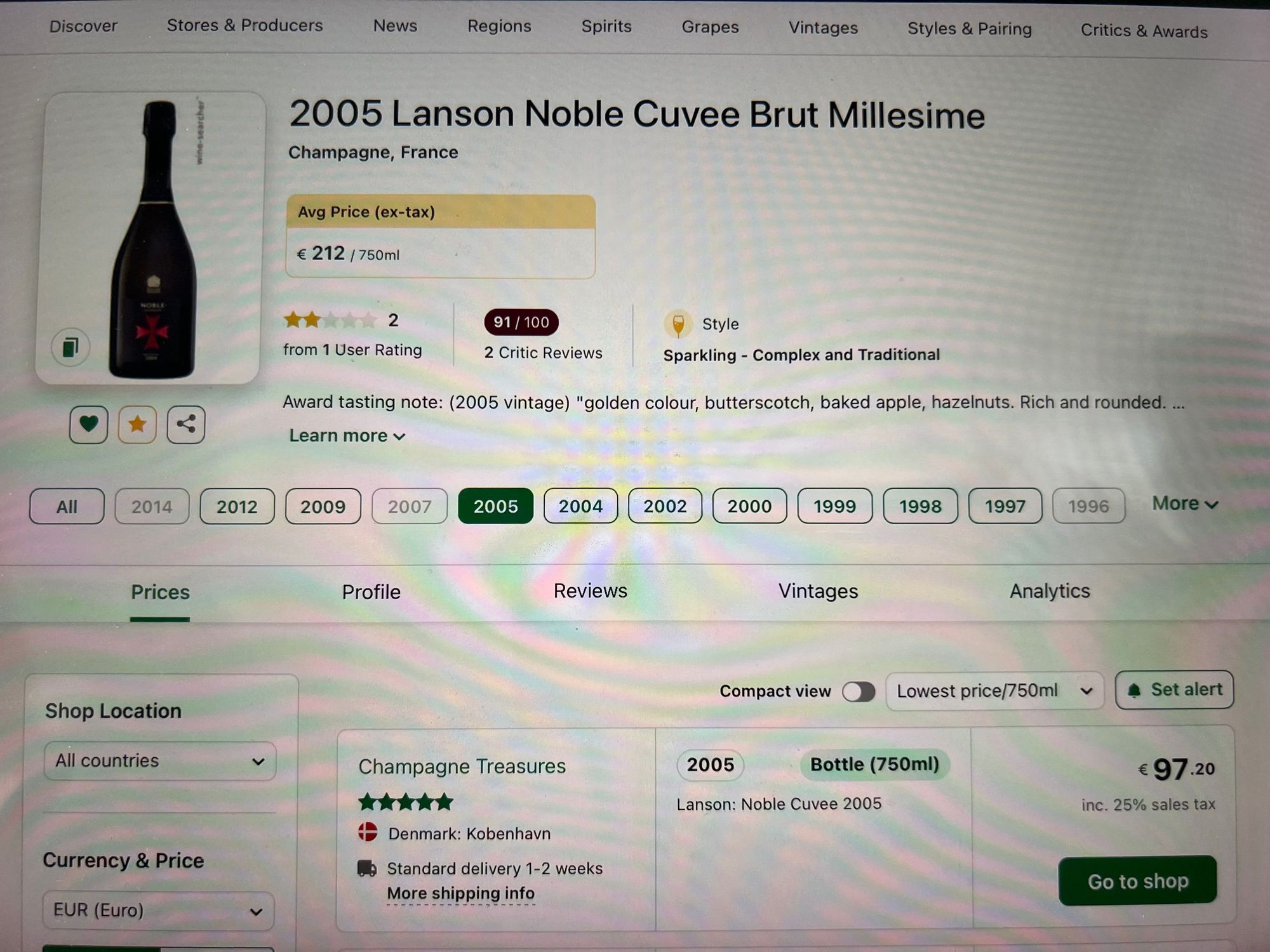Click the delivery truck shipping icon
Viewport: 1270px width, 952px height.
(367, 868)
